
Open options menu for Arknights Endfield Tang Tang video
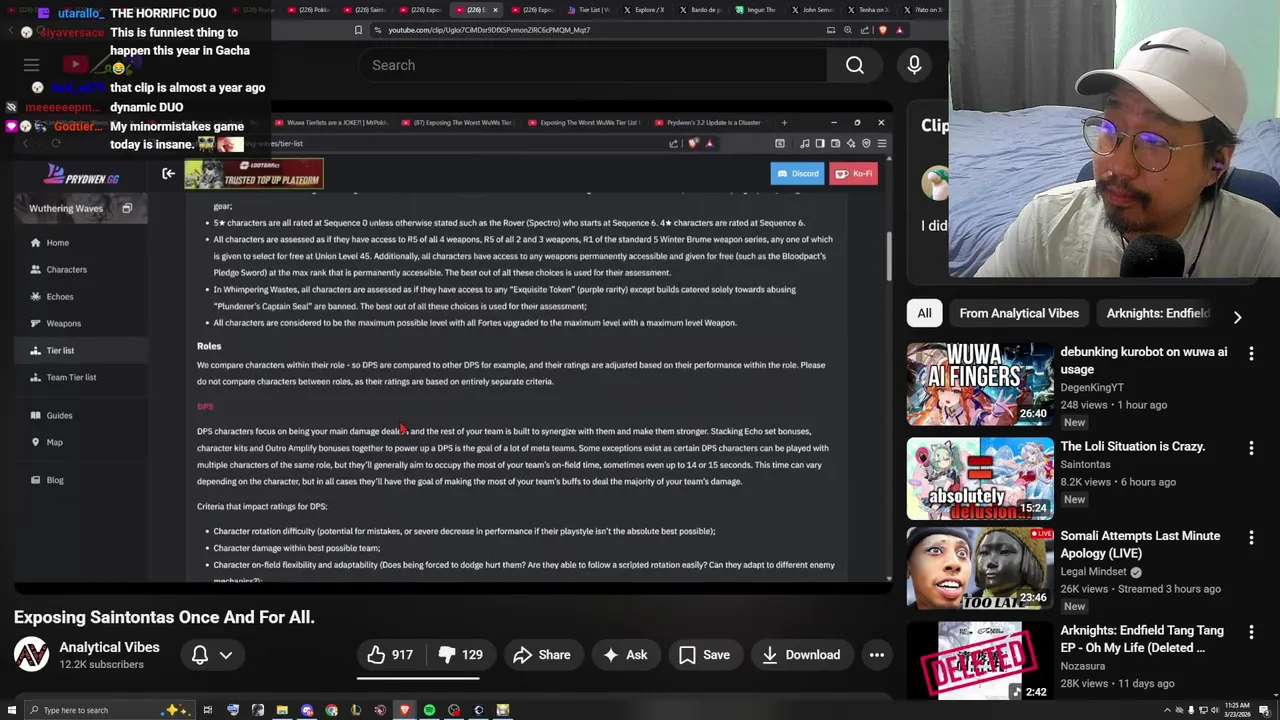pos(1251,632)
